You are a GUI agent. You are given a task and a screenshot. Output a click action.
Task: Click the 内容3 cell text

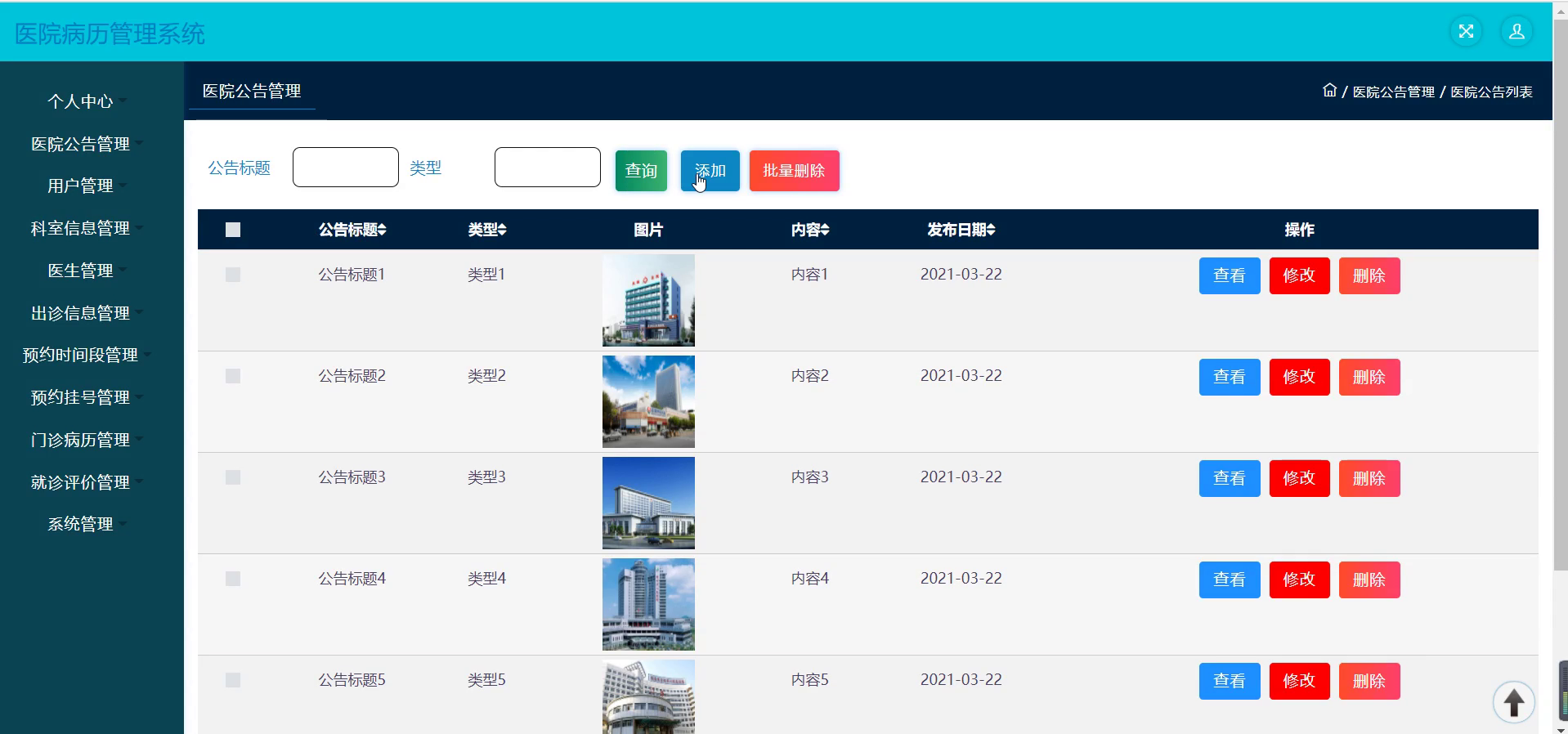[x=809, y=477]
